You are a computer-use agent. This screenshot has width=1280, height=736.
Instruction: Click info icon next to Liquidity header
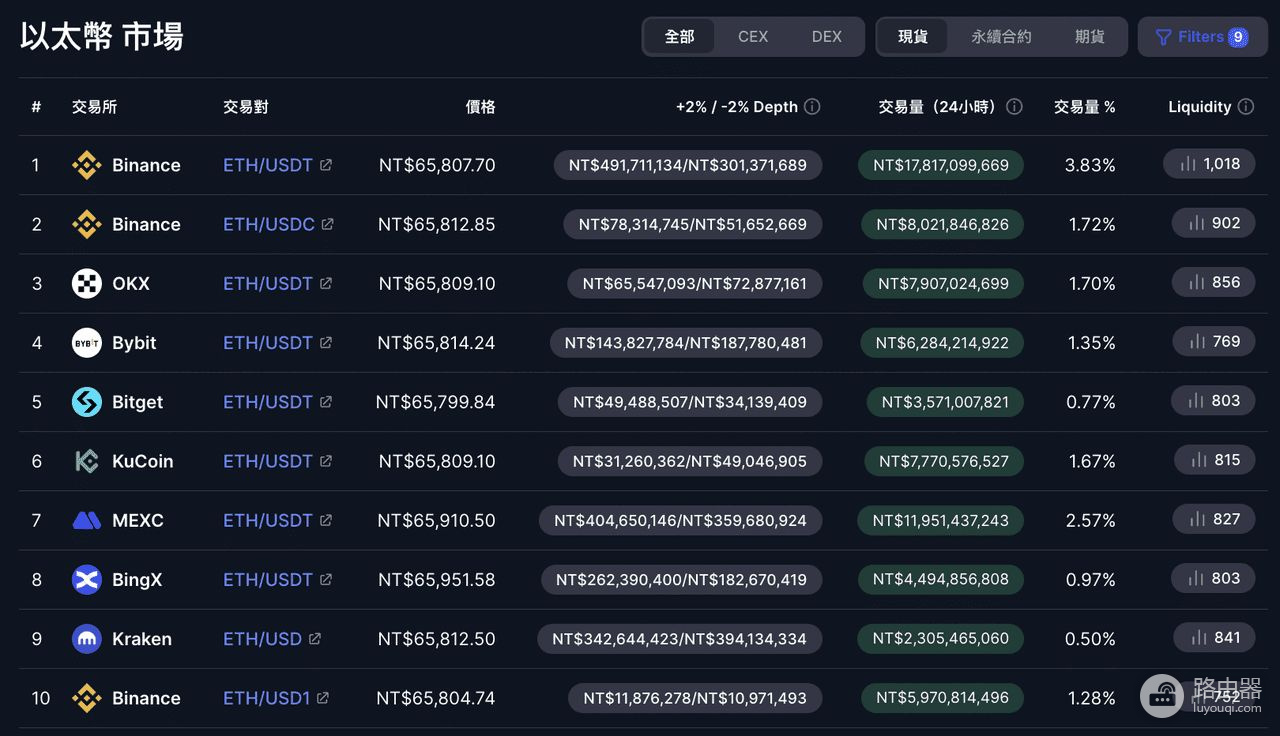1246,107
